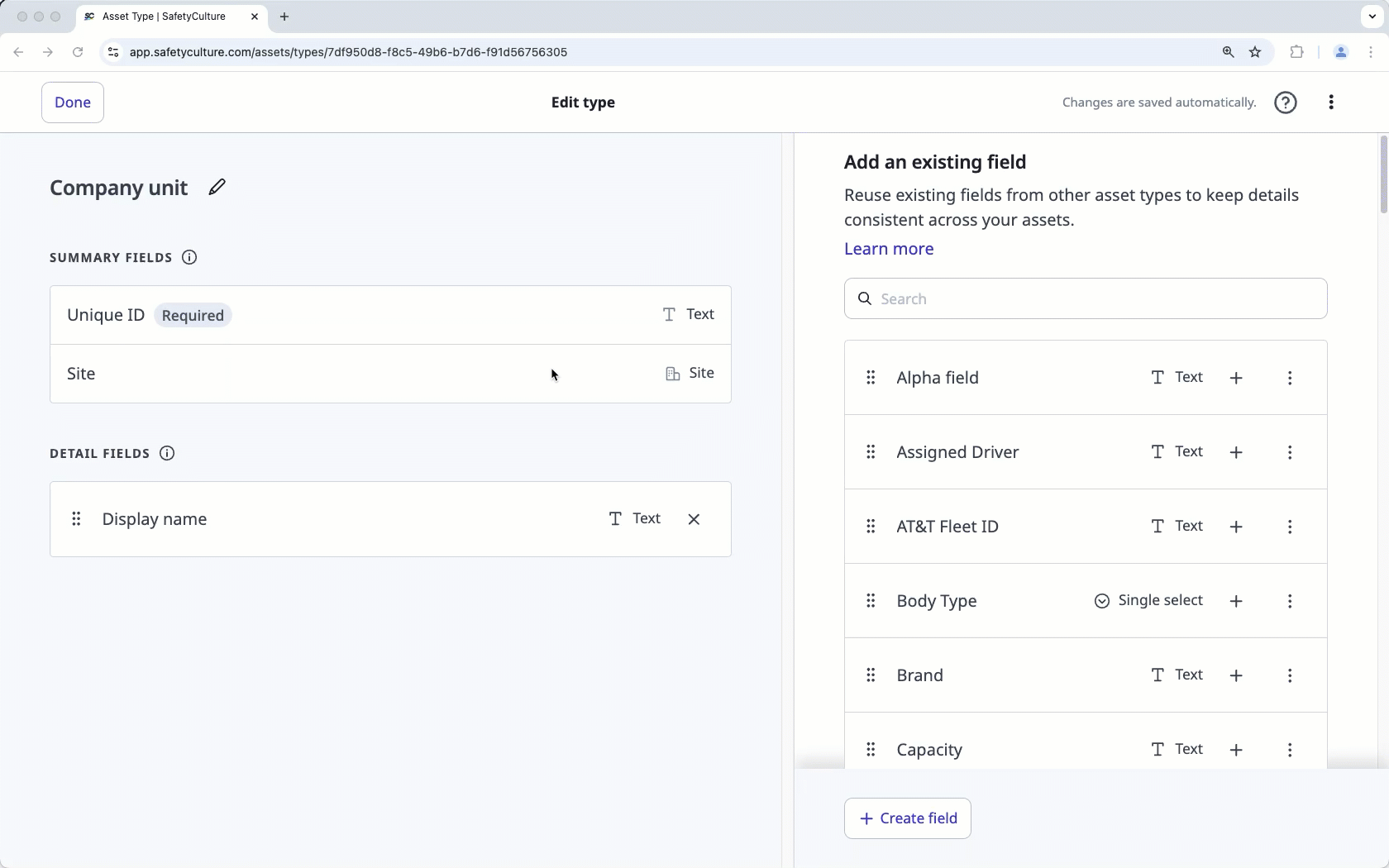Click the pencil icon to rename Company unit
The height and width of the screenshot is (868, 1389).
217,188
